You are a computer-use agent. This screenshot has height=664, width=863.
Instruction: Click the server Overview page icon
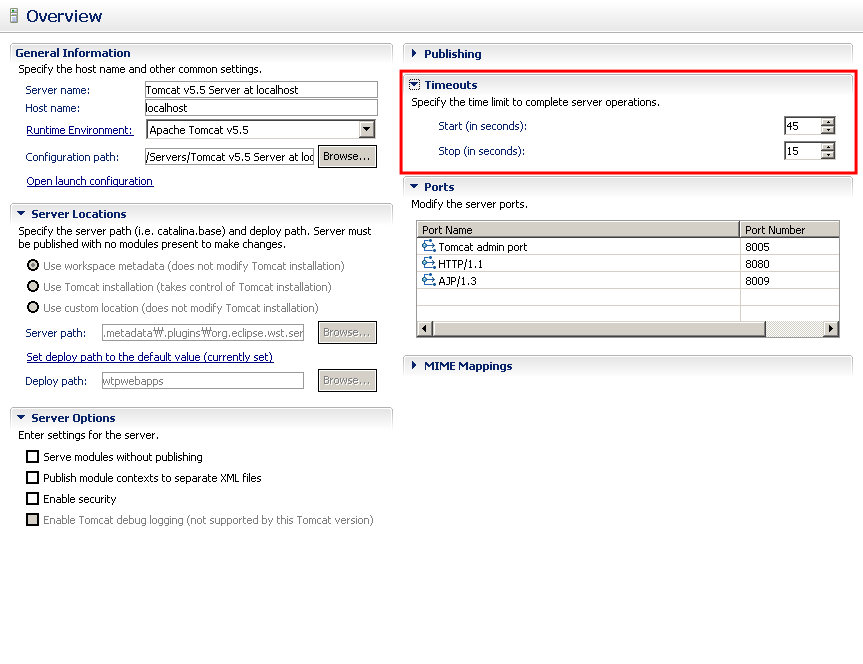point(14,16)
